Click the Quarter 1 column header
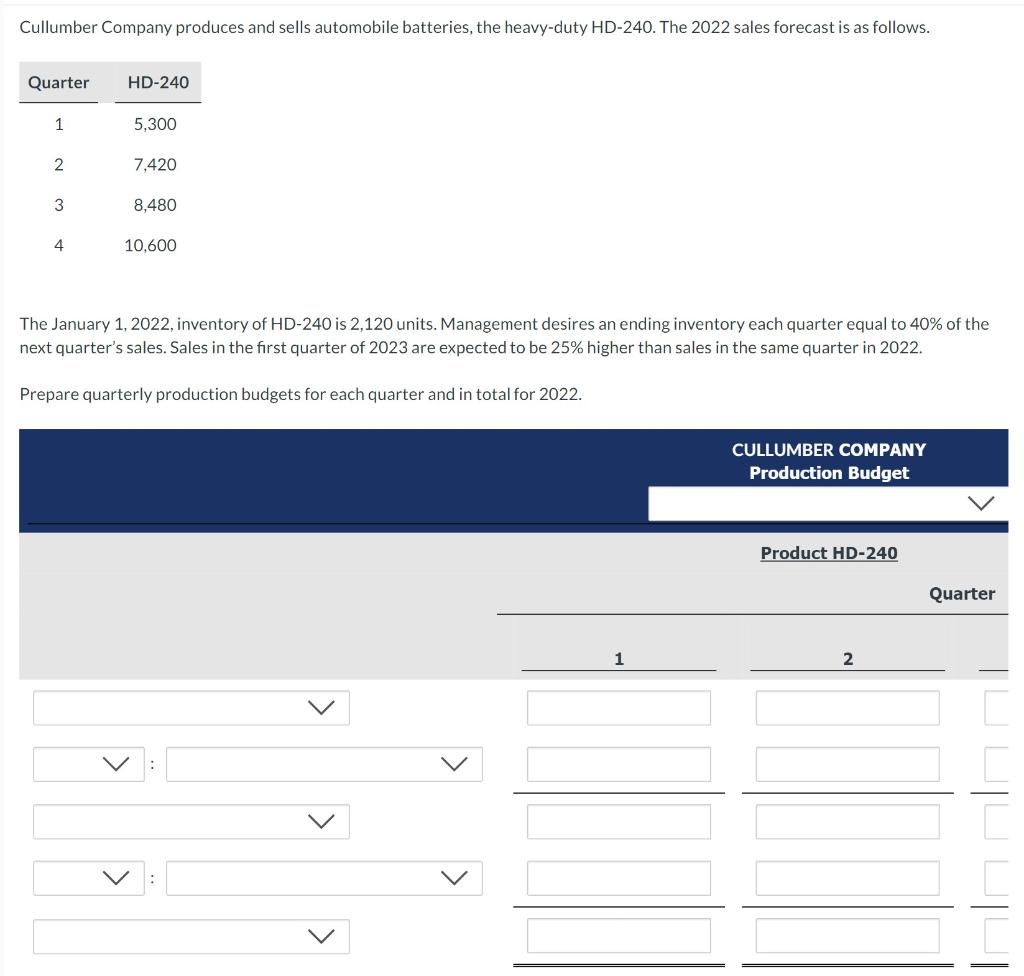1024x976 pixels. coord(619,659)
